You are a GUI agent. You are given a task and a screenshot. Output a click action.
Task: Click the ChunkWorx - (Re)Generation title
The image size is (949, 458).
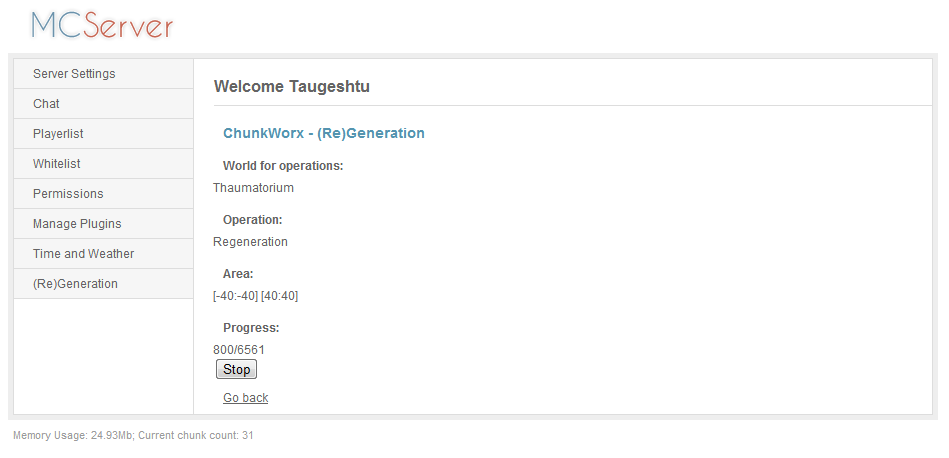click(x=323, y=133)
